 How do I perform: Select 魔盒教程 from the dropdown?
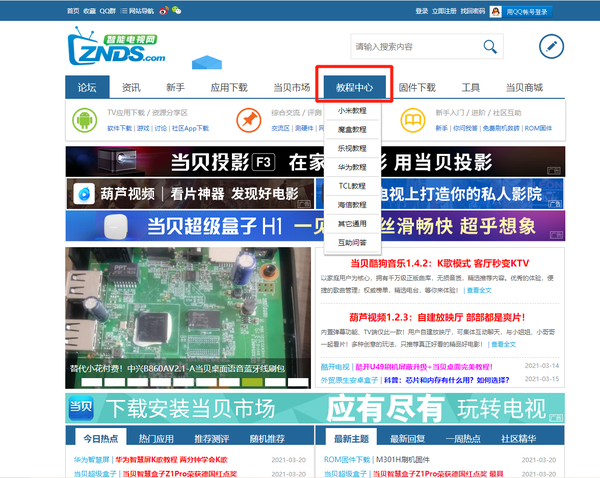tap(352, 129)
